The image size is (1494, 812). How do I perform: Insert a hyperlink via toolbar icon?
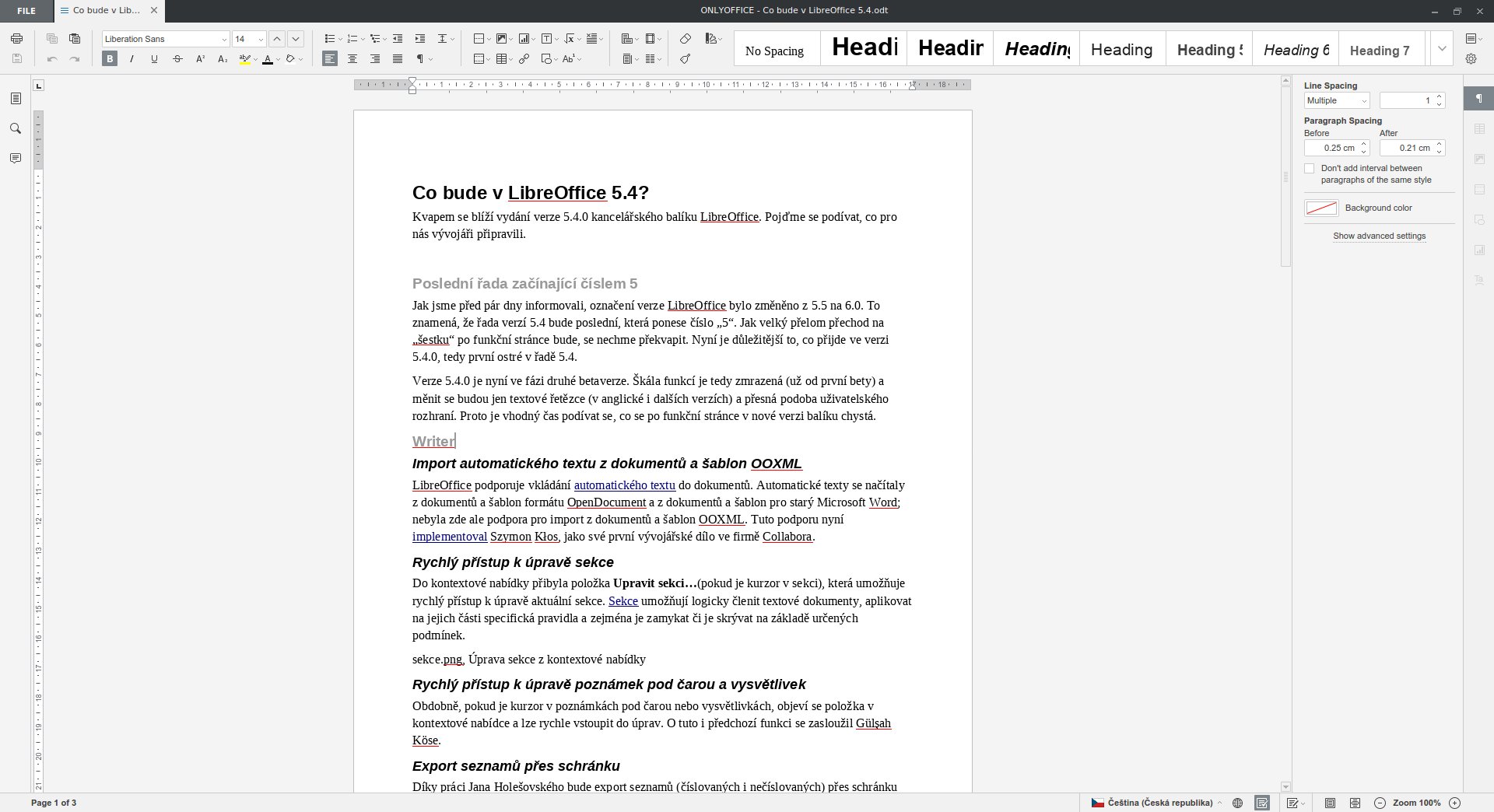coord(524,59)
